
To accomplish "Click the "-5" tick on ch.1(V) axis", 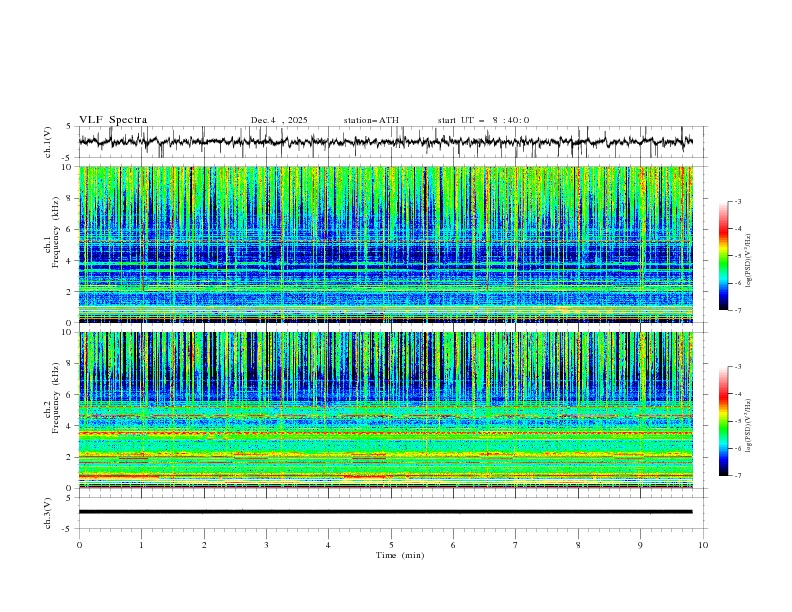I will click(68, 158).
